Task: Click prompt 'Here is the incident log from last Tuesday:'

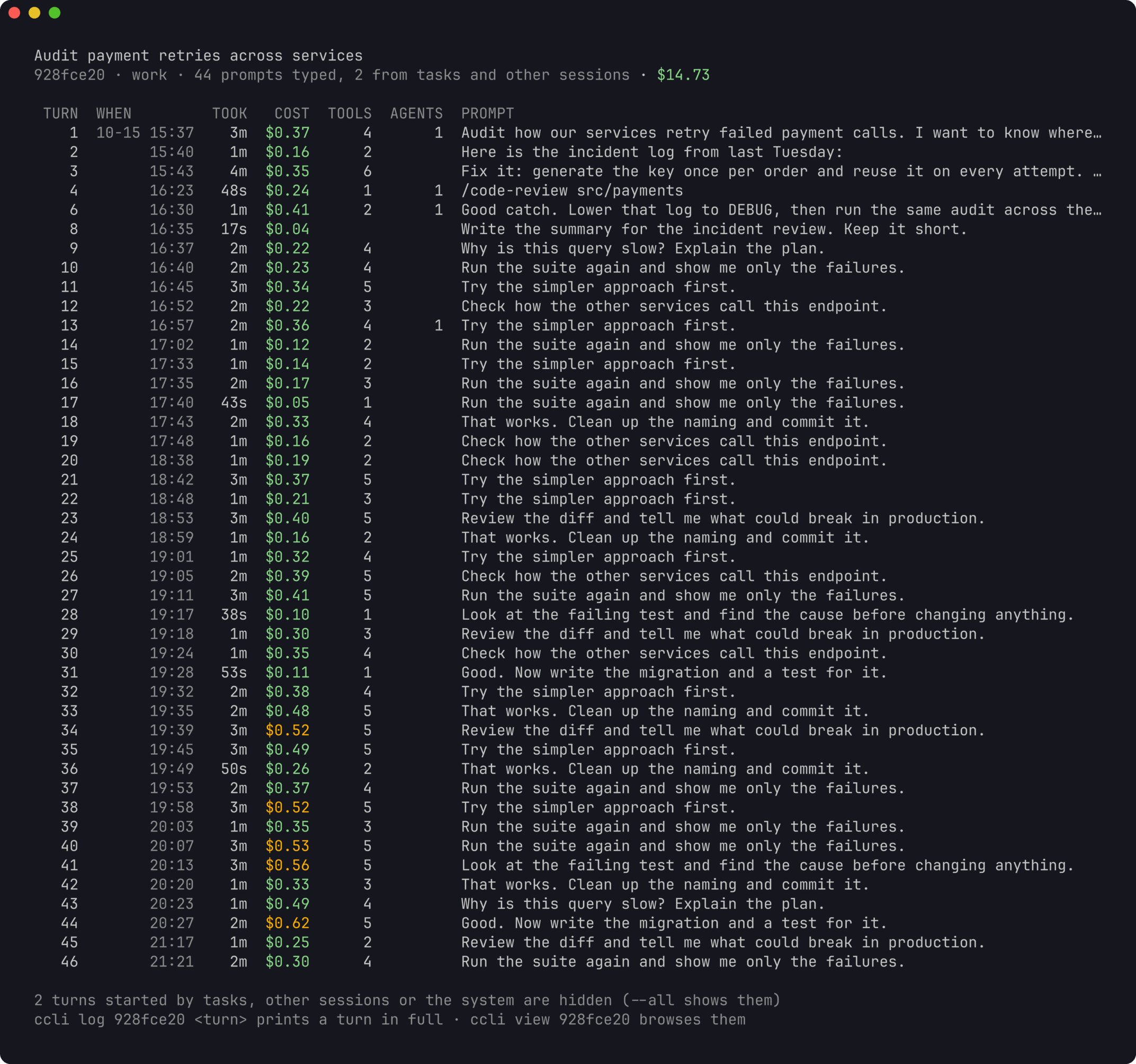Action: coord(652,152)
